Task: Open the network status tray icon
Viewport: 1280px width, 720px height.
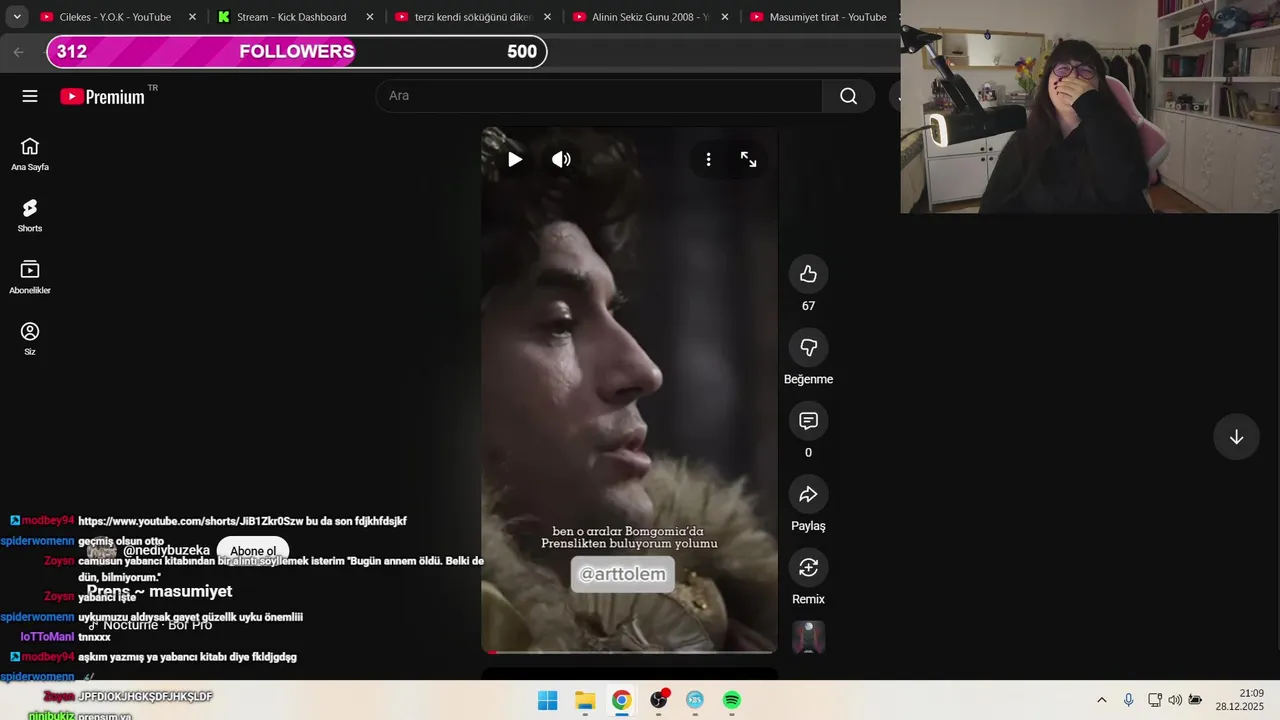Action: click(x=1155, y=700)
